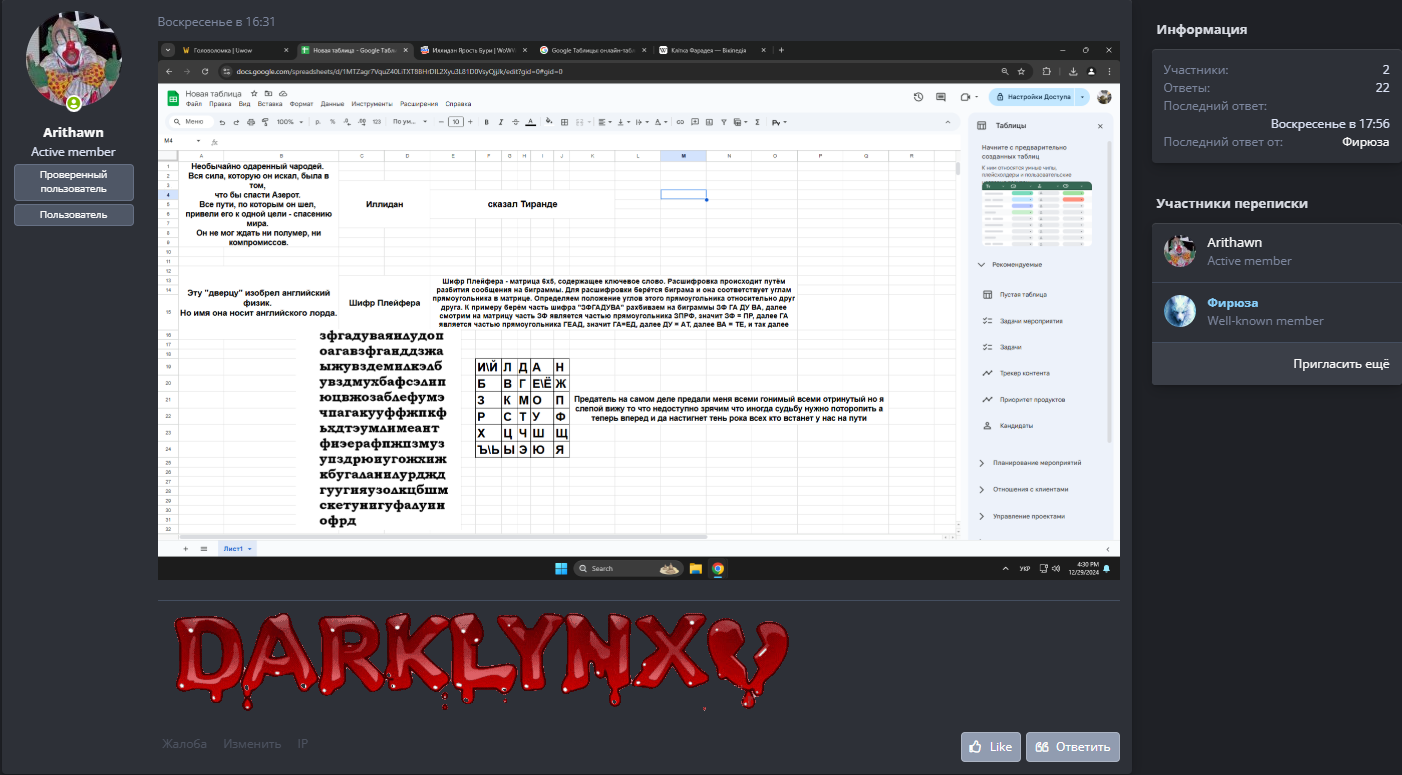Click the Chrome icon in Windows taskbar
1402x775 pixels.
718,568
